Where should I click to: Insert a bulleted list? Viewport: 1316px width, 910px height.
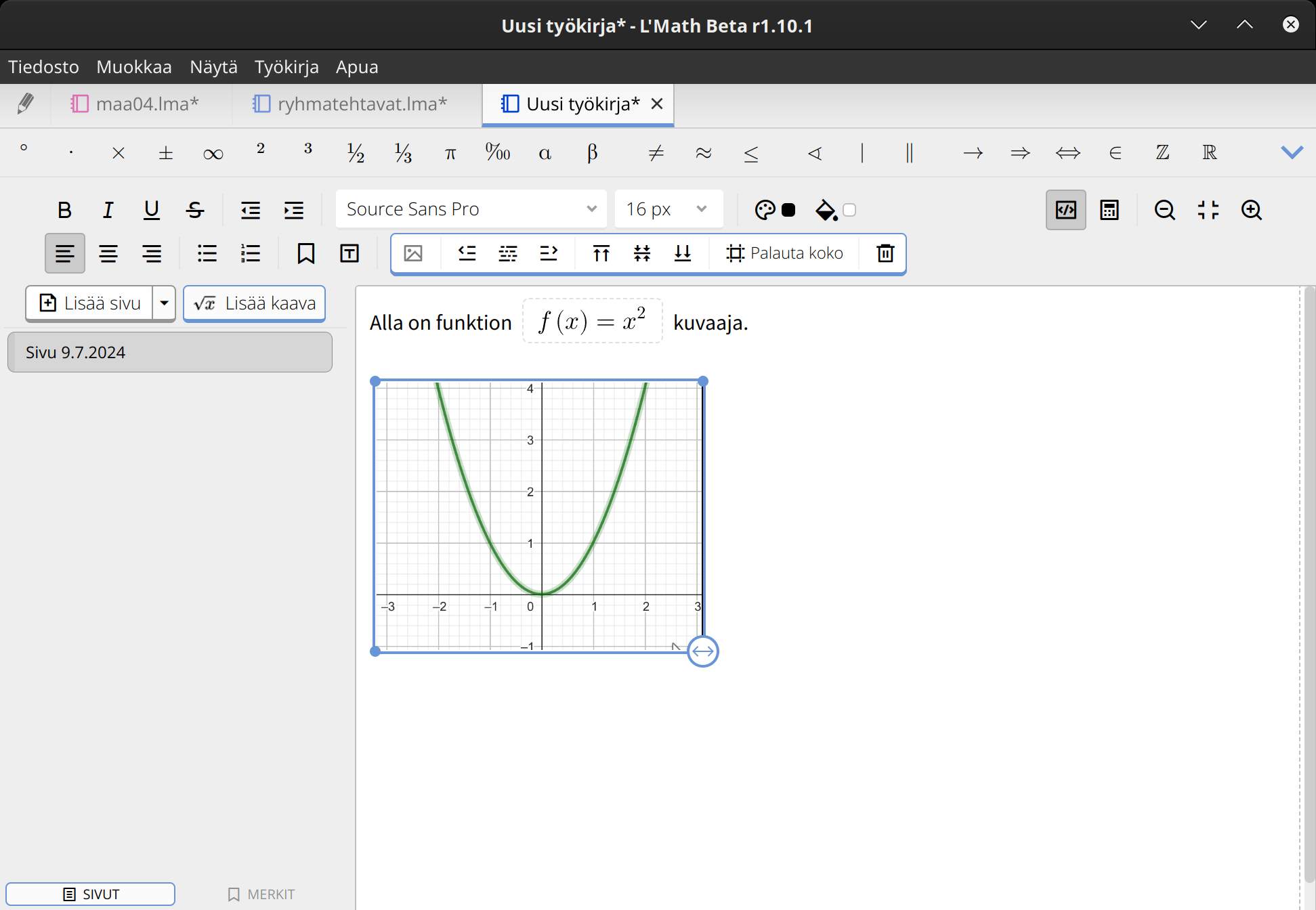[x=207, y=253]
